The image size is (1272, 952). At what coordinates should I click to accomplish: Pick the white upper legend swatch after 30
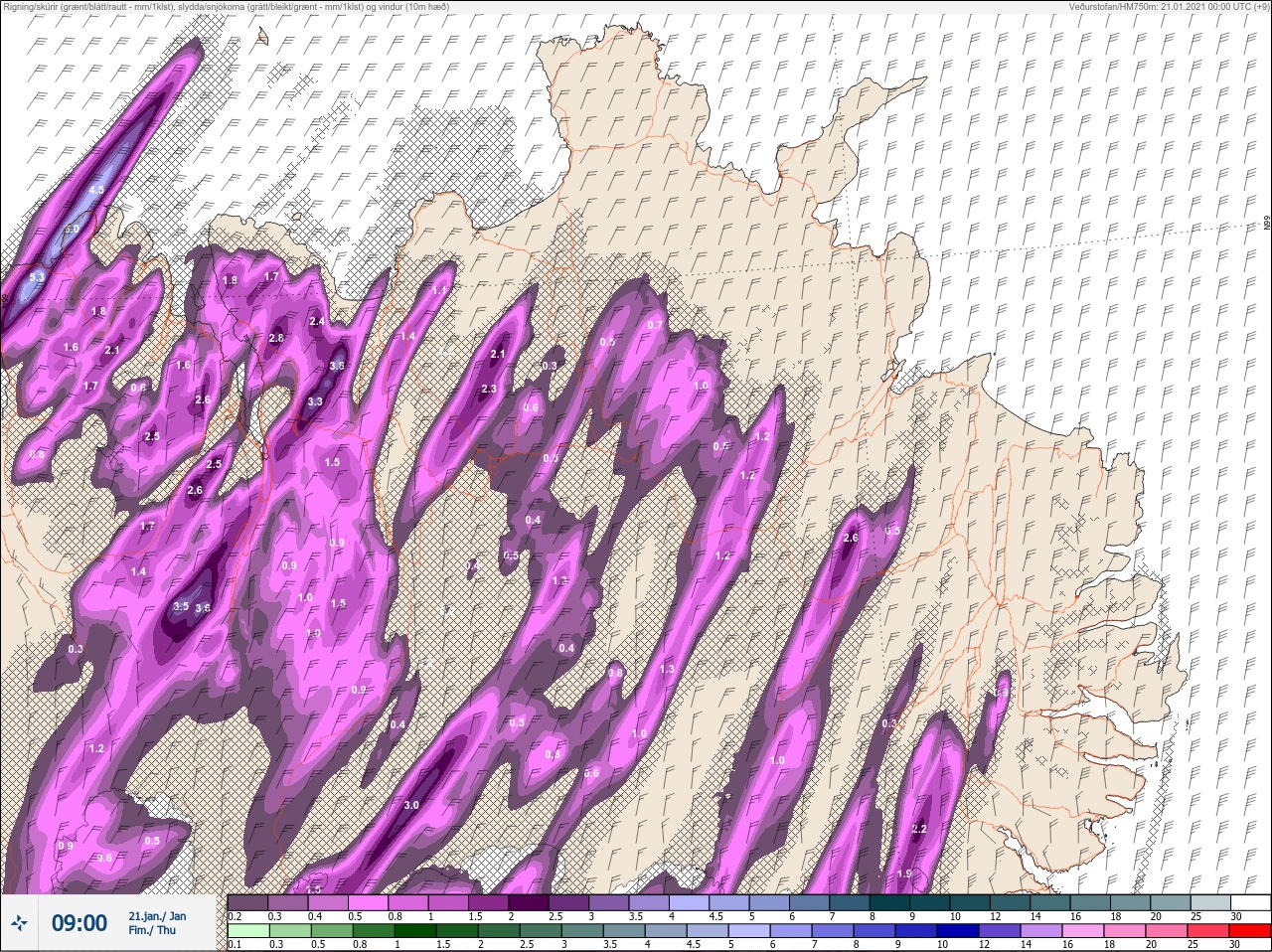tap(1253, 902)
